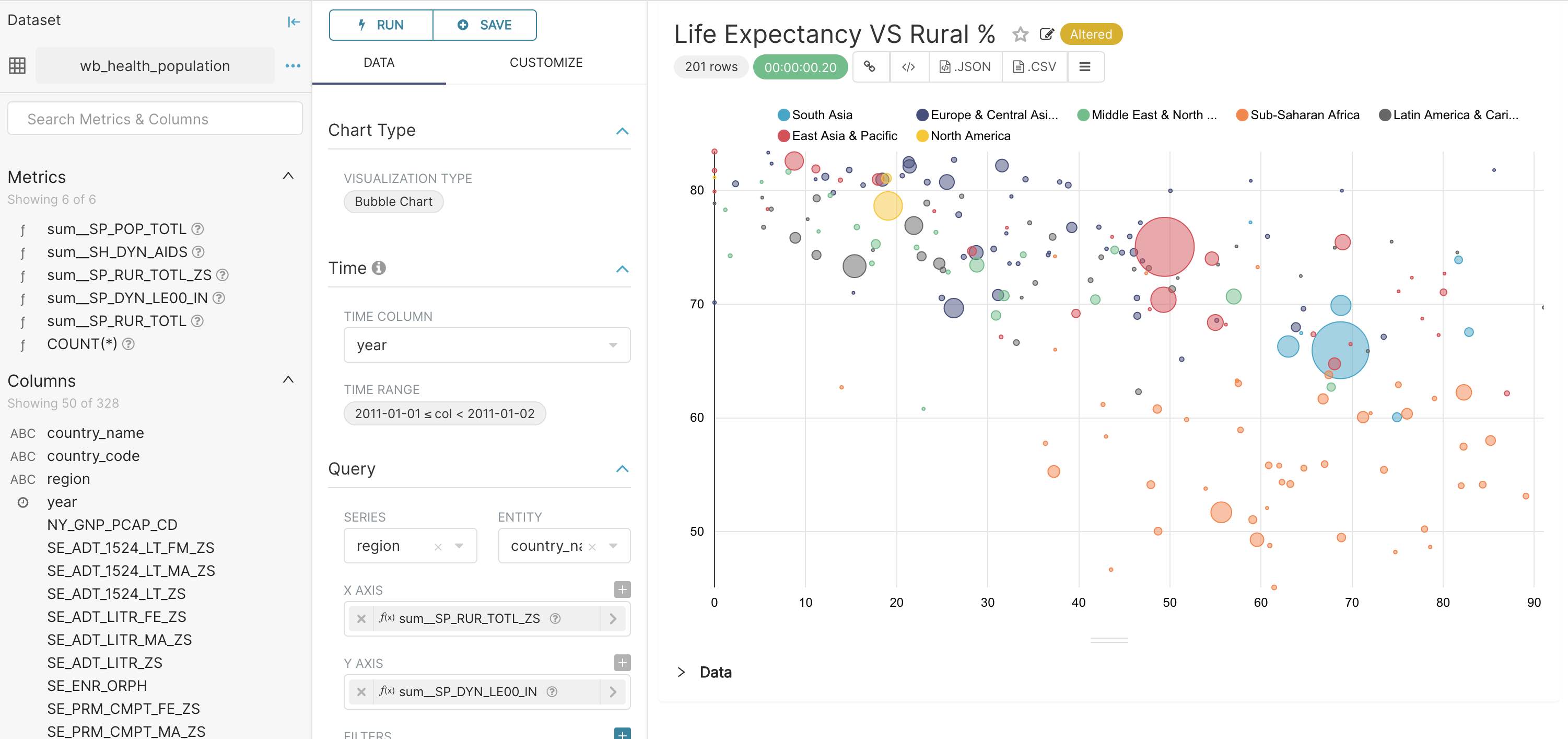Export results as .CSV
Image resolution: width=1568 pixels, height=739 pixels.
click(1034, 66)
